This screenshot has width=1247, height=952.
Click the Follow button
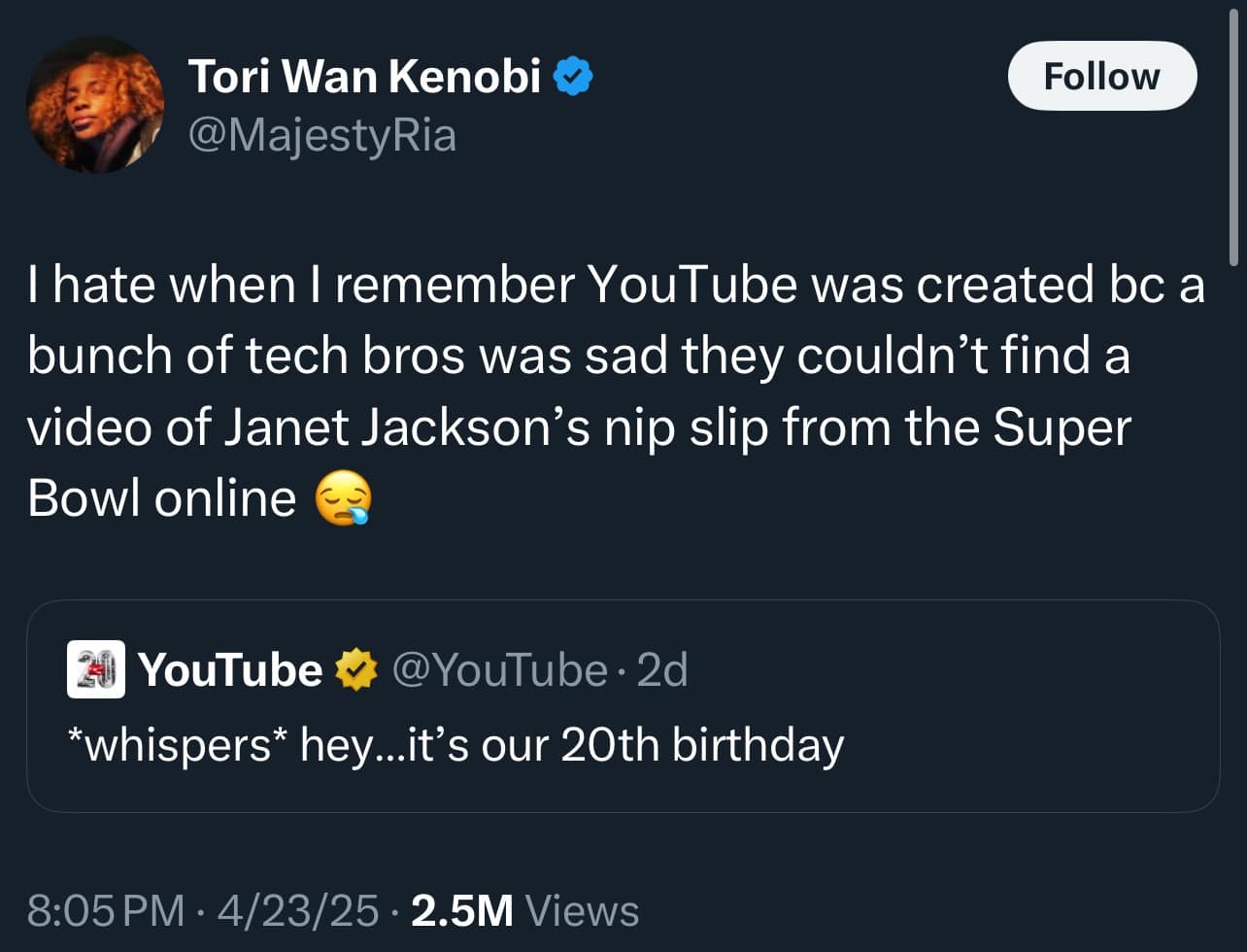1101,76
